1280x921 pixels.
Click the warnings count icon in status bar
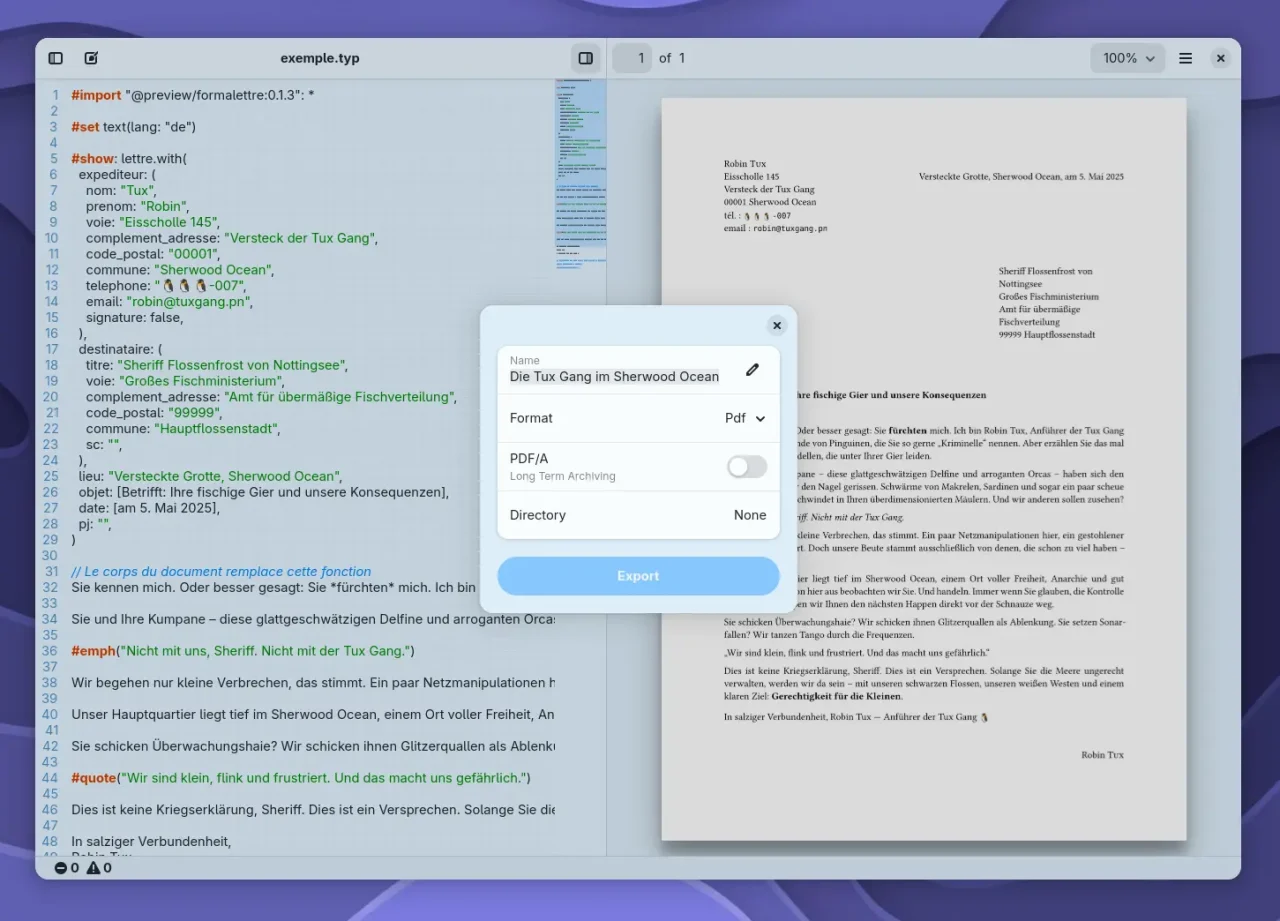[93, 868]
